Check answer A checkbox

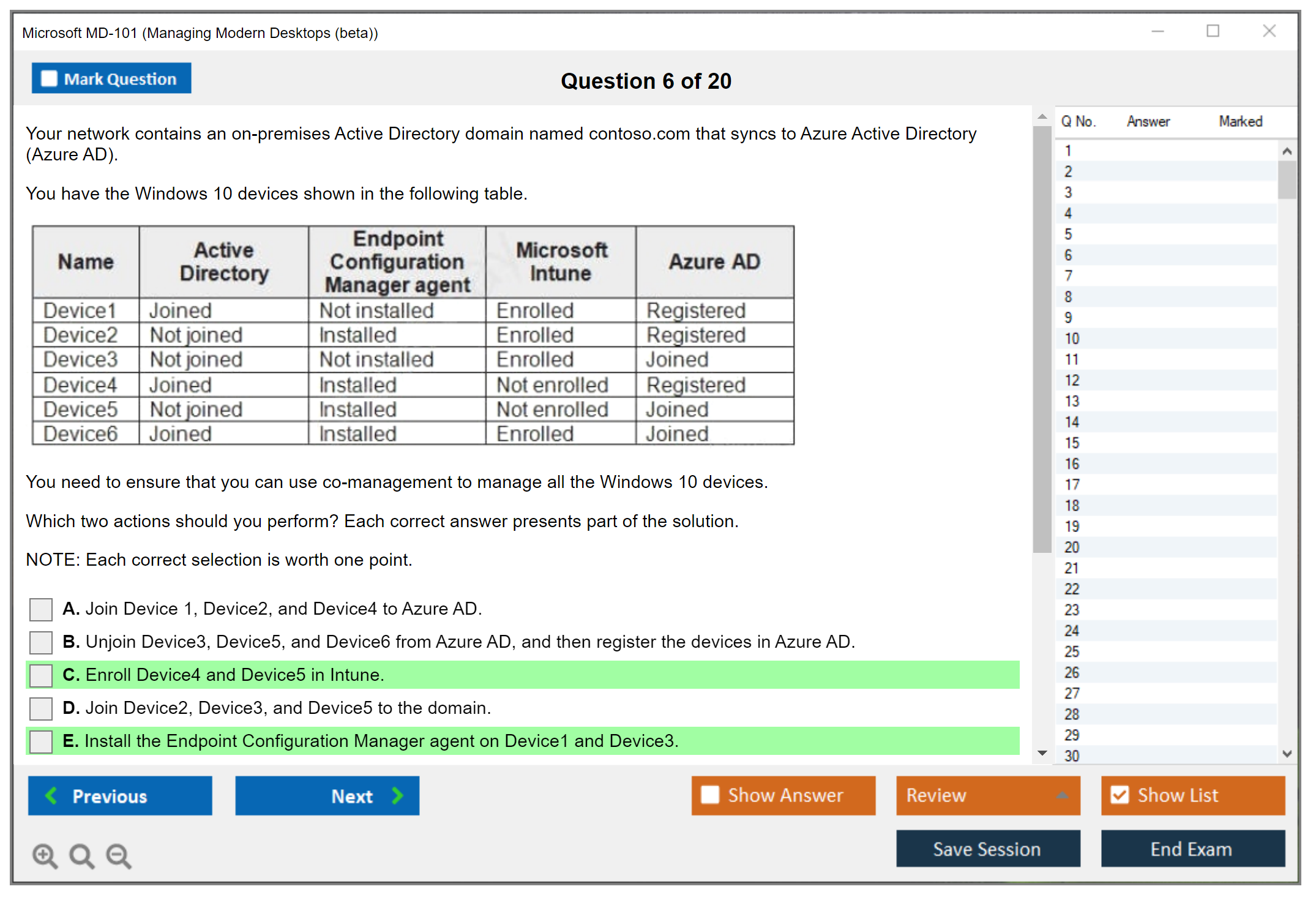coord(41,609)
